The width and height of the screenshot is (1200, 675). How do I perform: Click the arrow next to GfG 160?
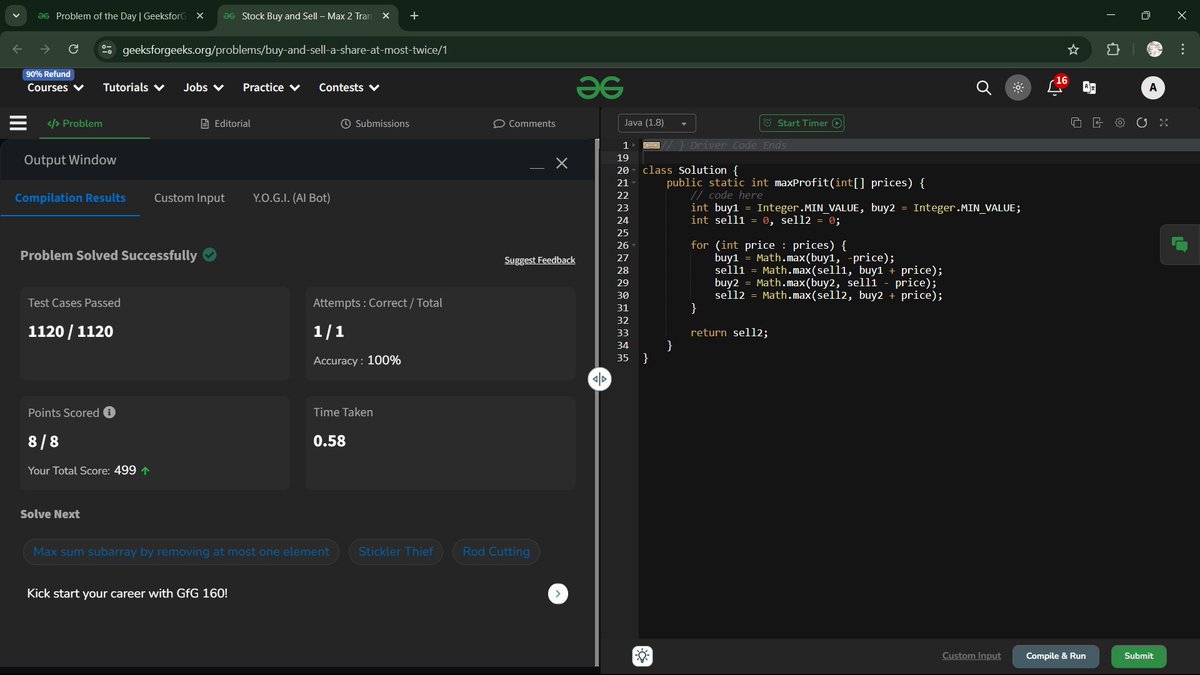pyautogui.click(x=558, y=594)
